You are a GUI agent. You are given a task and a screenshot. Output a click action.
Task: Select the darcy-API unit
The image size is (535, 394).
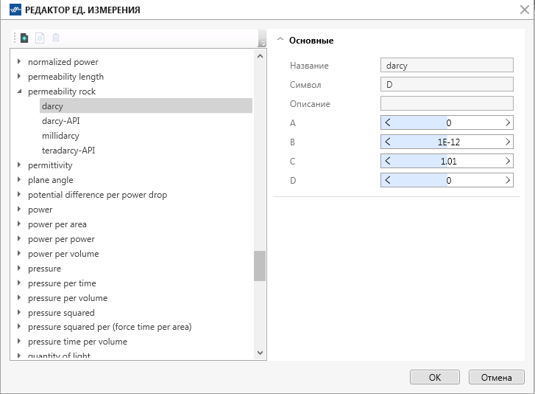pyautogui.click(x=61, y=121)
